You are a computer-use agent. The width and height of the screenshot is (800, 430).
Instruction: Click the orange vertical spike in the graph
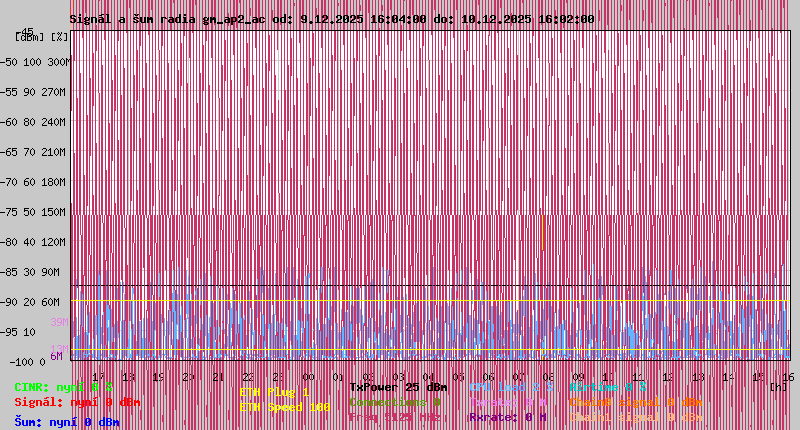[542, 233]
